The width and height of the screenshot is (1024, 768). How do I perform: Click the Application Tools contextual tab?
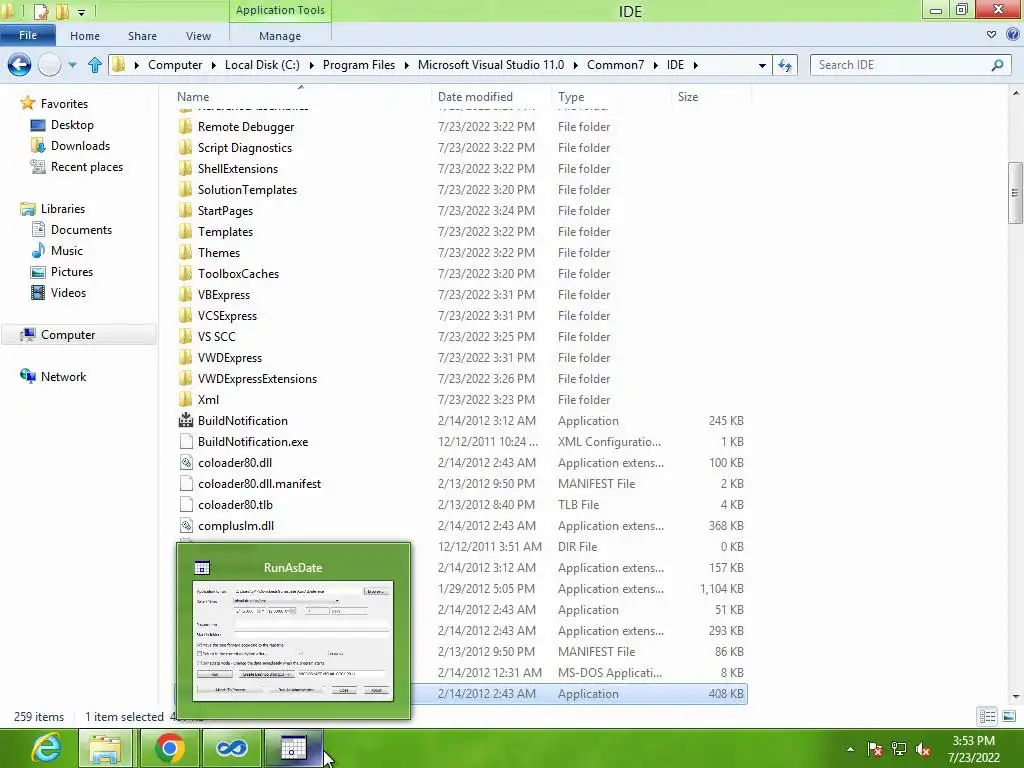click(280, 10)
